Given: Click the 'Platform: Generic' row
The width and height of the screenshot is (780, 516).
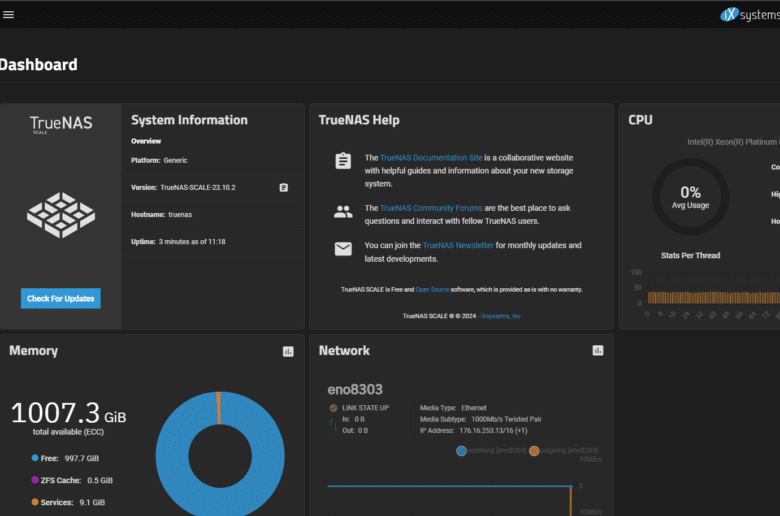Looking at the screenshot, I should point(213,161).
